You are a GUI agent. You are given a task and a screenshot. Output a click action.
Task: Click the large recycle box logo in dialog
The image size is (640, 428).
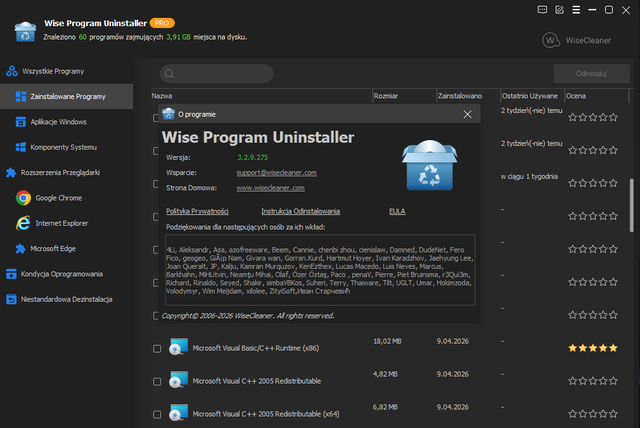click(x=430, y=165)
